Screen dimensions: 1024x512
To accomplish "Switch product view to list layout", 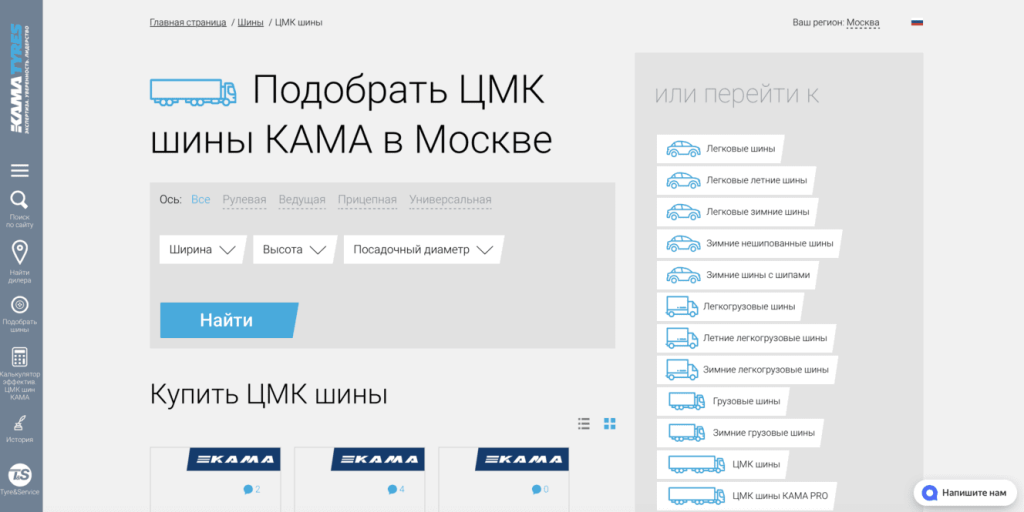I will (584, 424).
